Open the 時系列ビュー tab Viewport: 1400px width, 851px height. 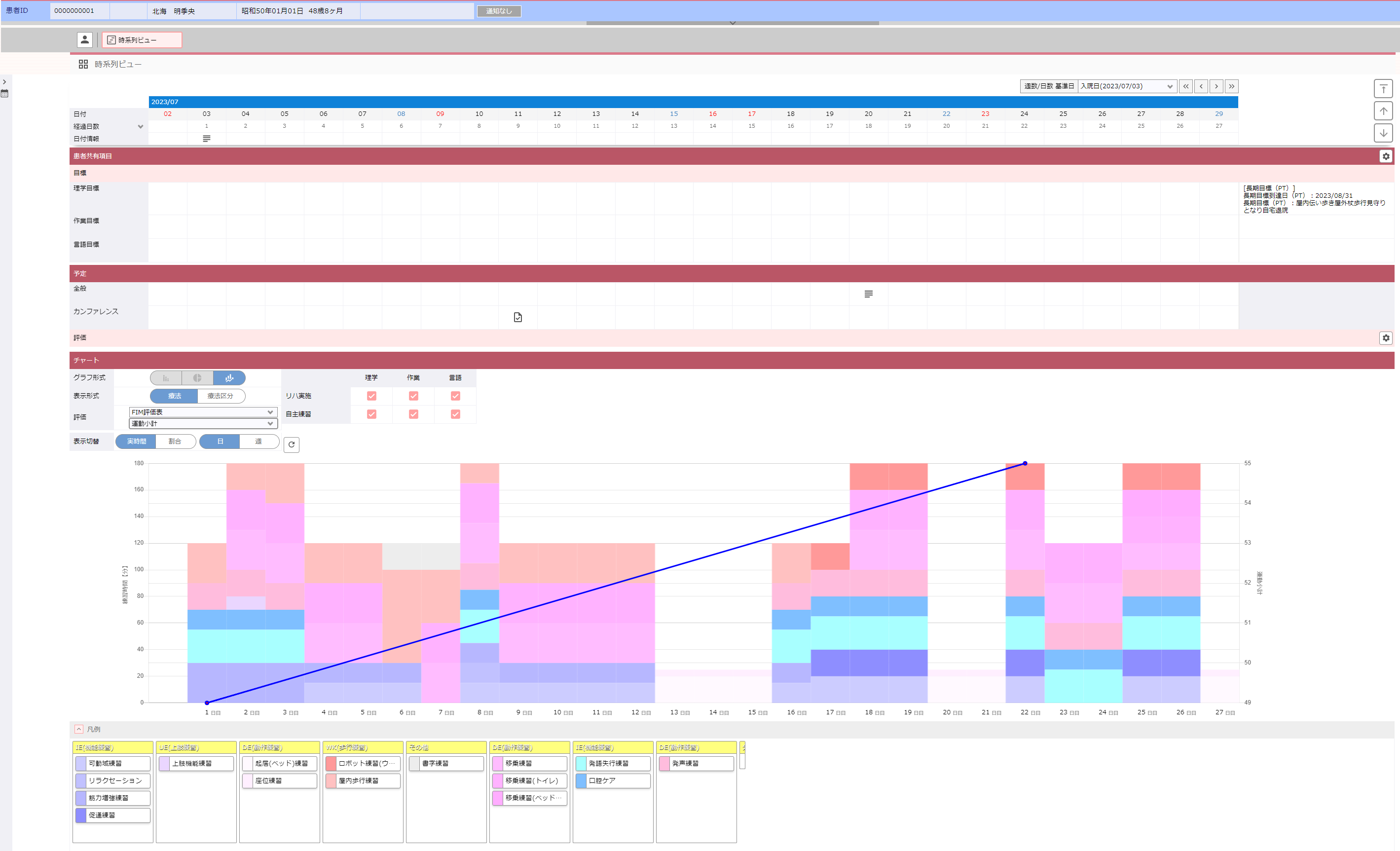(142, 40)
